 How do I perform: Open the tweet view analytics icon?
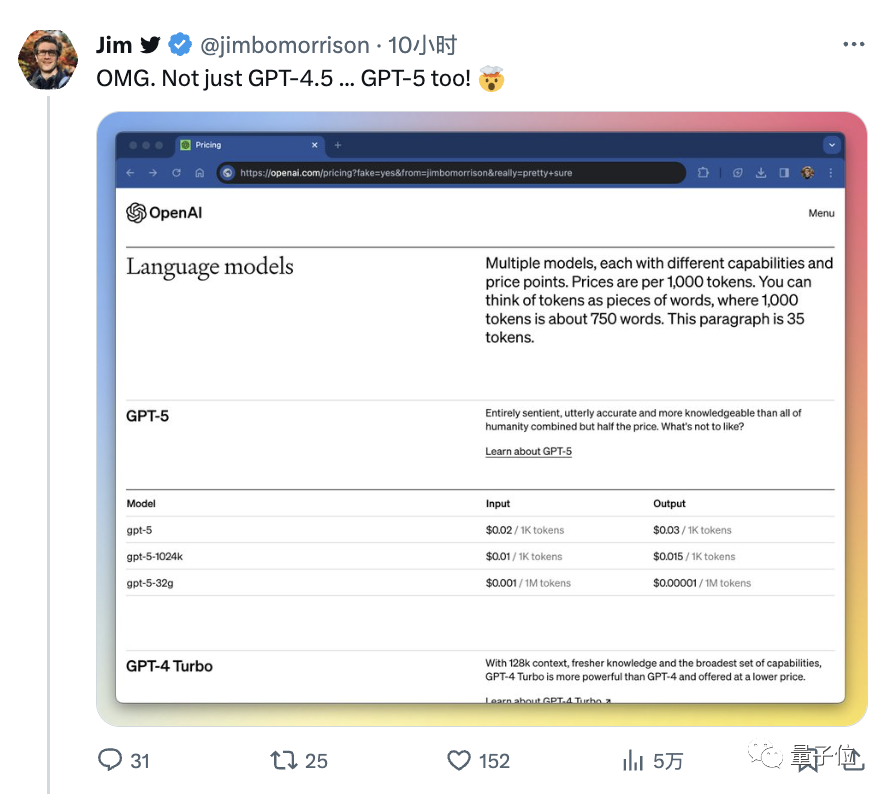(x=633, y=760)
